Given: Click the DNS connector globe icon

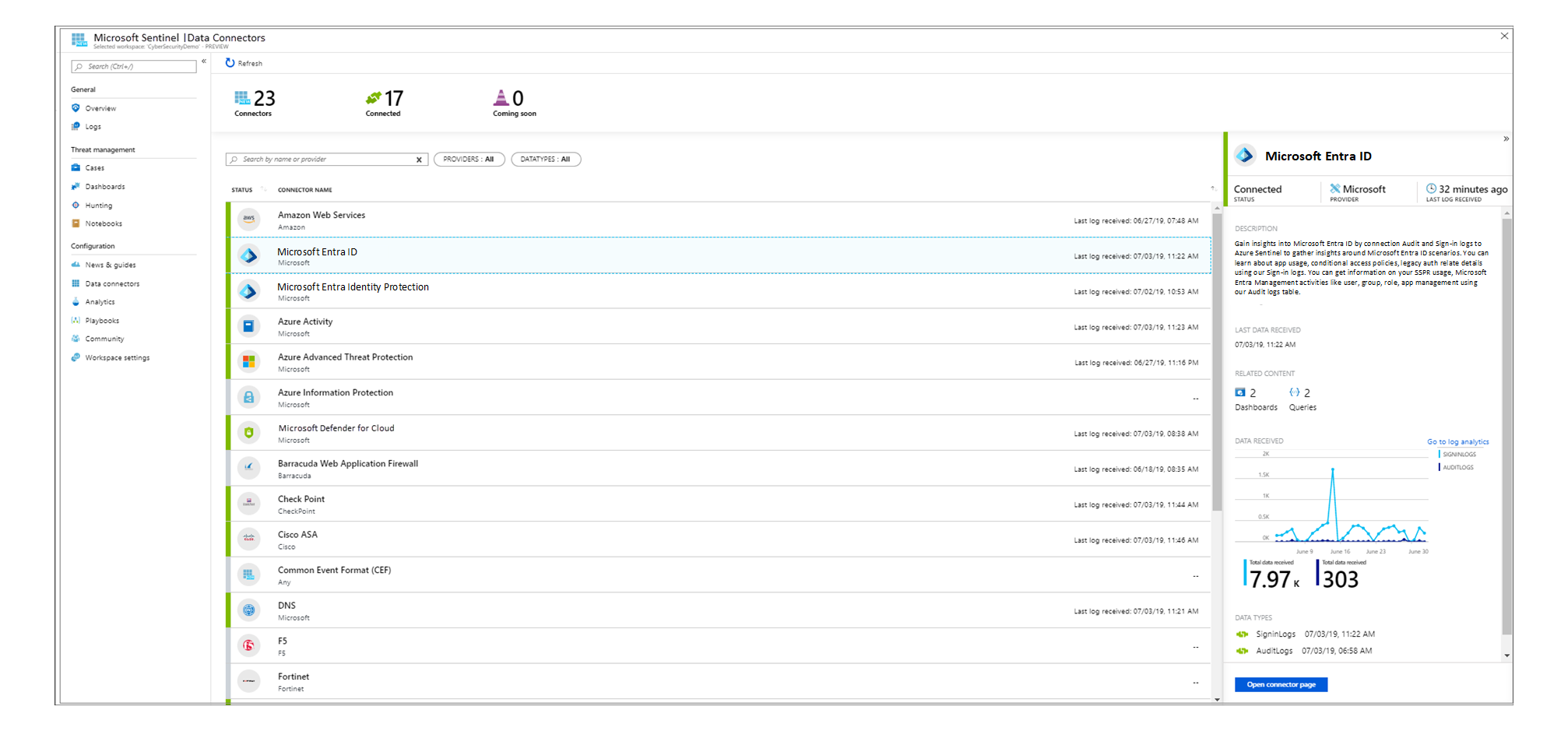Looking at the screenshot, I should pos(248,610).
